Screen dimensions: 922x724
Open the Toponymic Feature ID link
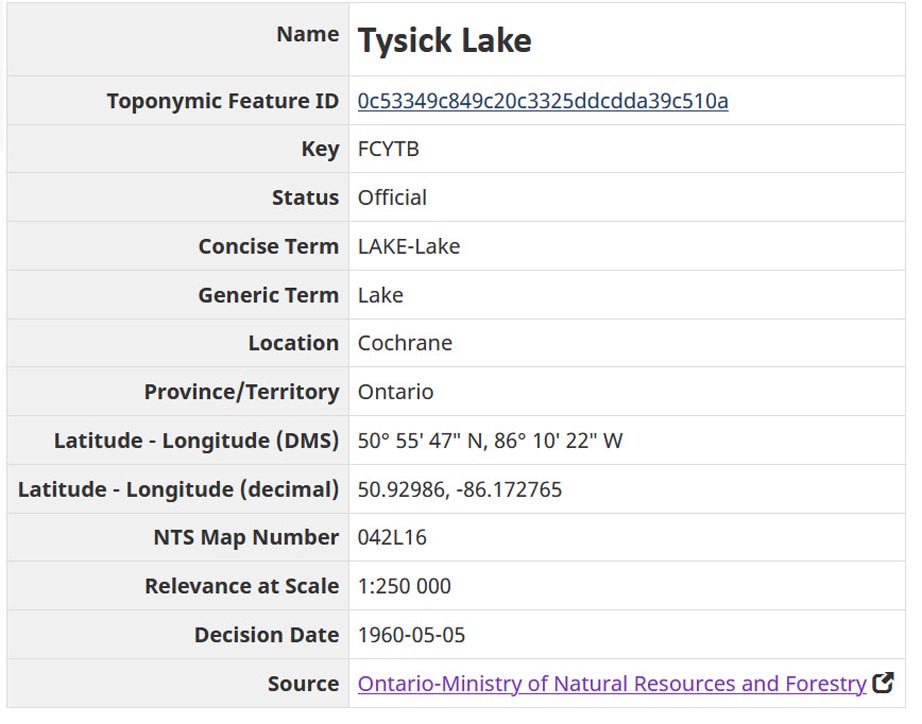pyautogui.click(x=543, y=101)
